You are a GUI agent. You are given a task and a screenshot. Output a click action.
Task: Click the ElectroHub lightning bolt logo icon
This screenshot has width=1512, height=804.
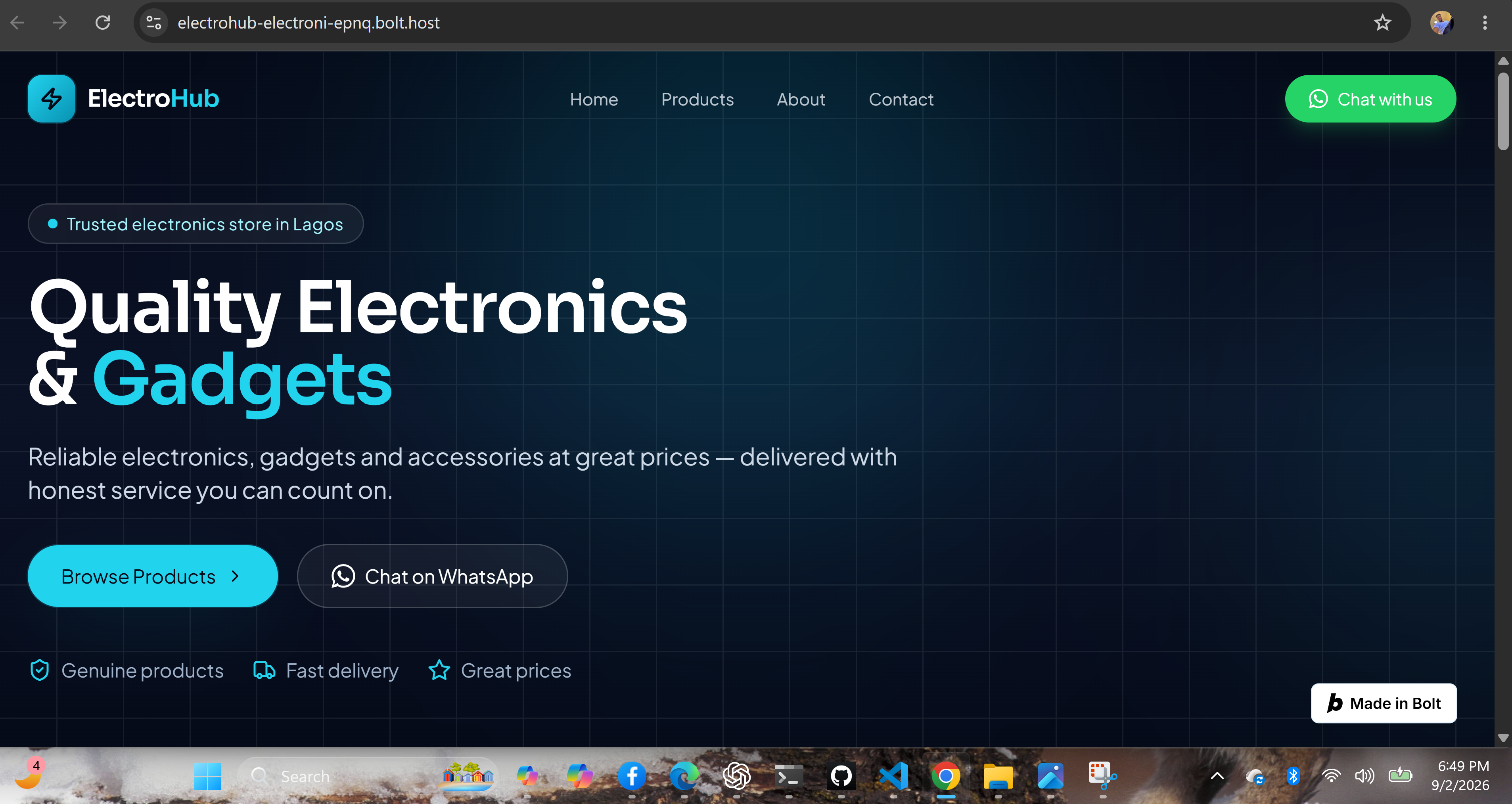coord(52,99)
